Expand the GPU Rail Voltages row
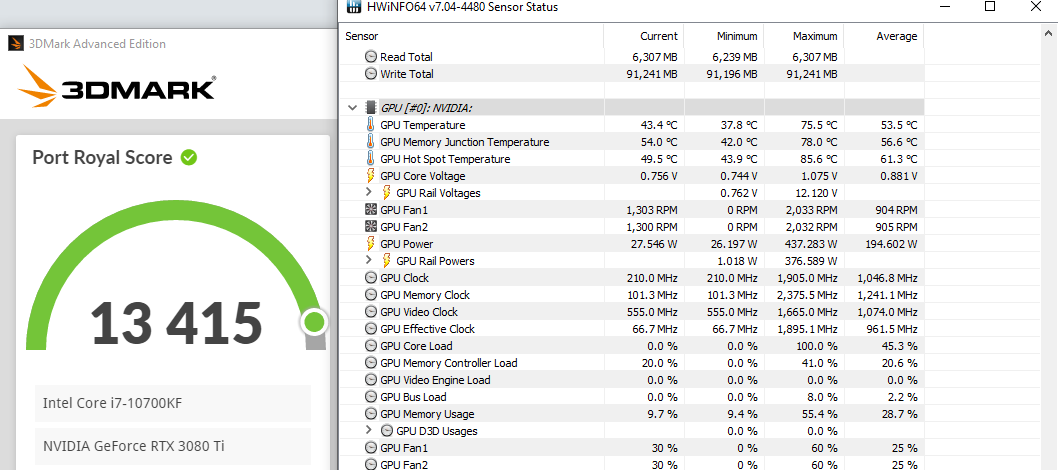This screenshot has width=1058, height=470. click(x=368, y=193)
